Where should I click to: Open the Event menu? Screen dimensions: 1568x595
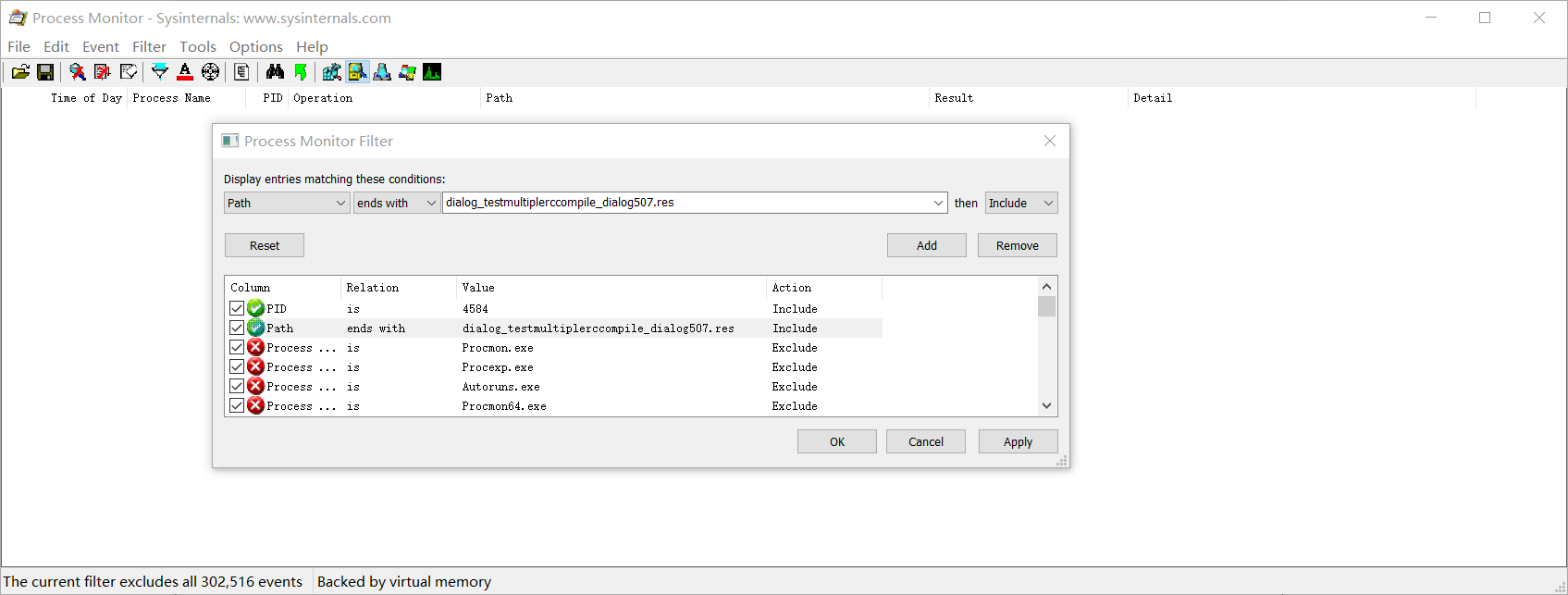(101, 46)
